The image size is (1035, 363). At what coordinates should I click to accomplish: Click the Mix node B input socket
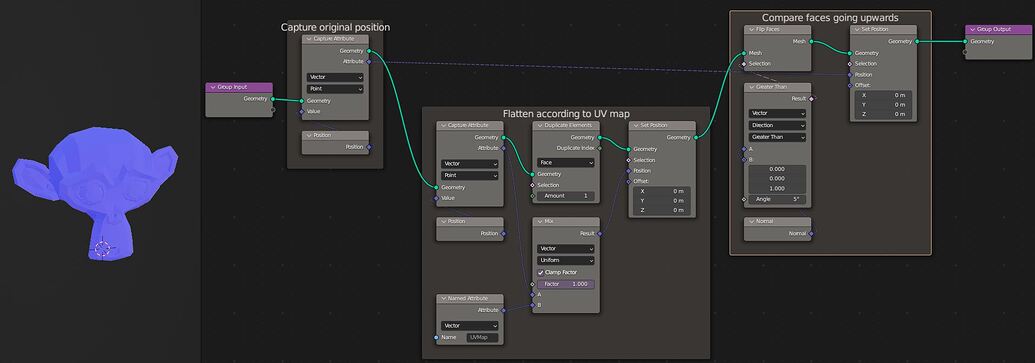click(532, 305)
